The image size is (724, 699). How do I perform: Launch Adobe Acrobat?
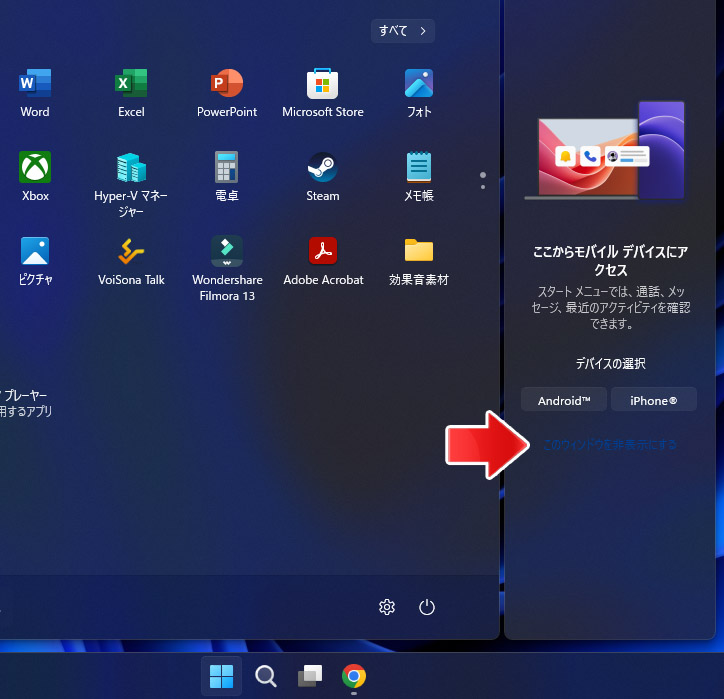[x=323, y=261]
